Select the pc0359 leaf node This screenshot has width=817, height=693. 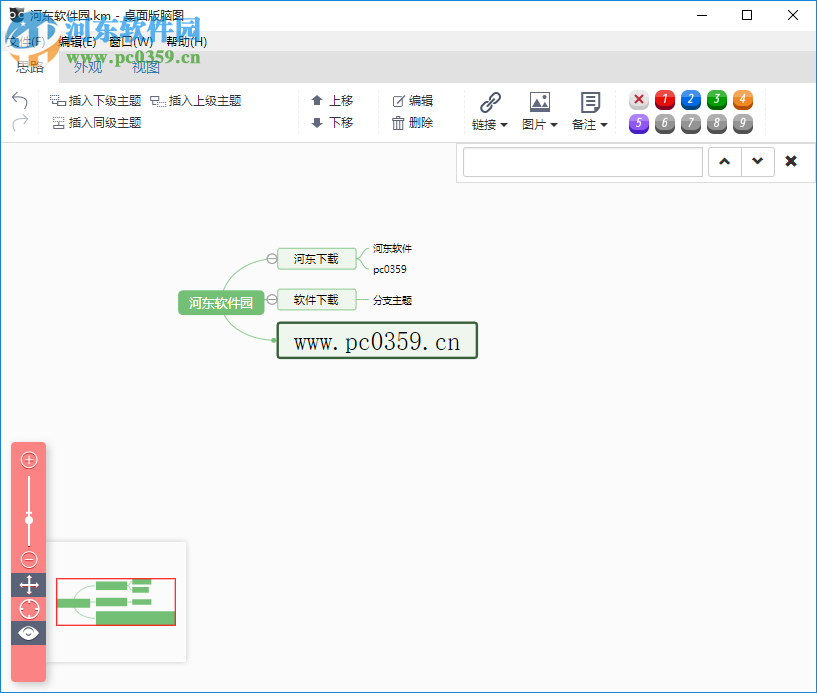click(x=390, y=269)
